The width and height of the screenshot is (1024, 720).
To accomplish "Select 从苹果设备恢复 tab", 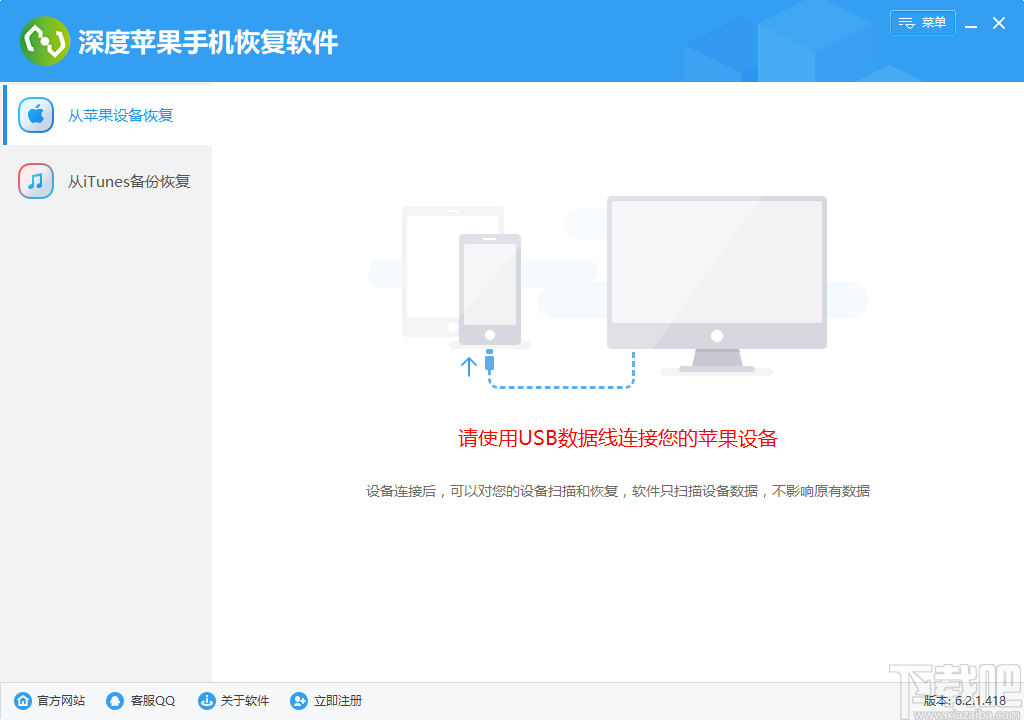I will [x=108, y=115].
